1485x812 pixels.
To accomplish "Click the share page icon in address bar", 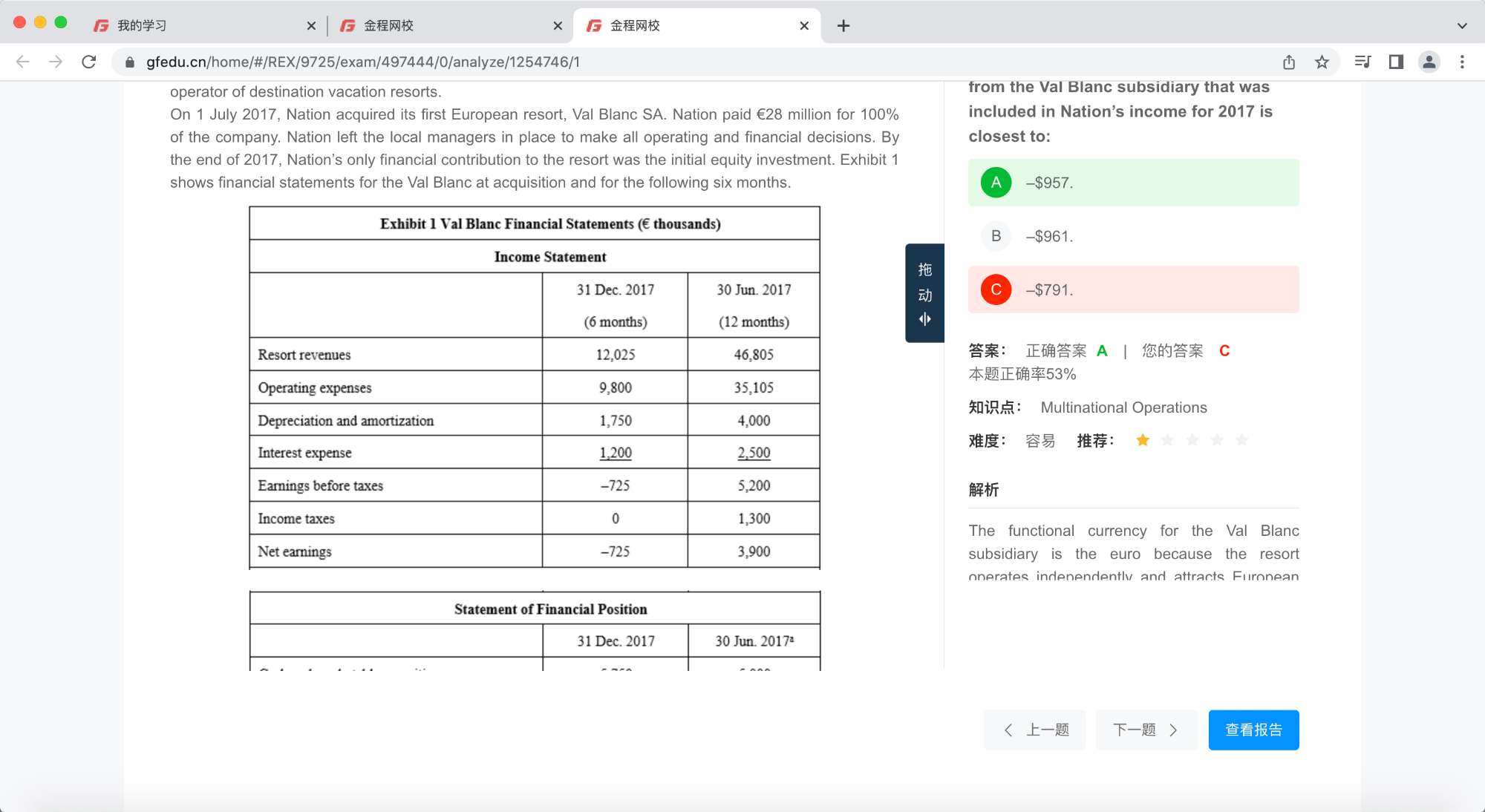I will point(1289,62).
